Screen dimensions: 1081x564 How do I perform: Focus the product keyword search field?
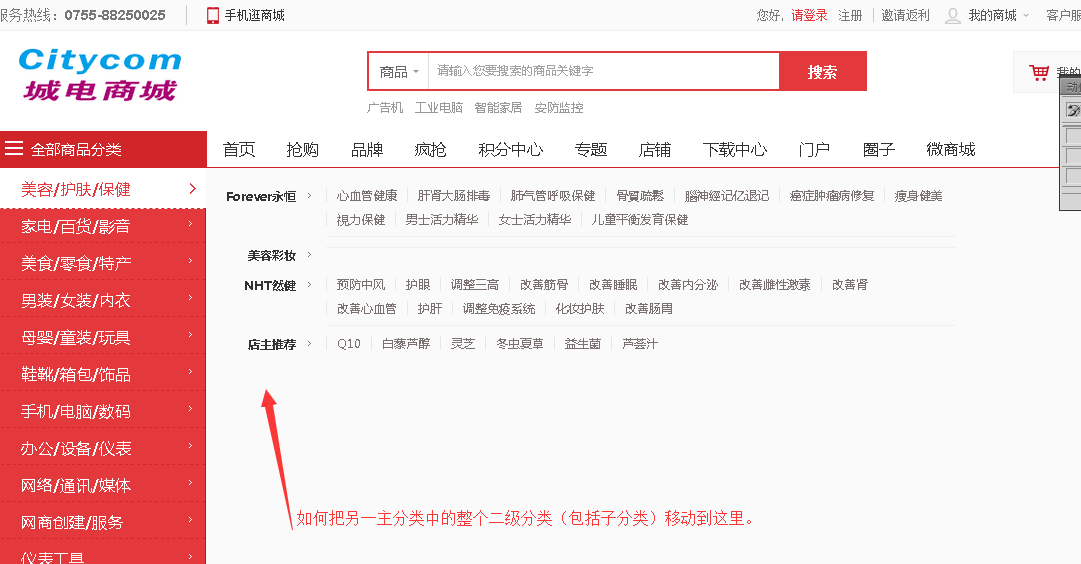click(x=604, y=71)
